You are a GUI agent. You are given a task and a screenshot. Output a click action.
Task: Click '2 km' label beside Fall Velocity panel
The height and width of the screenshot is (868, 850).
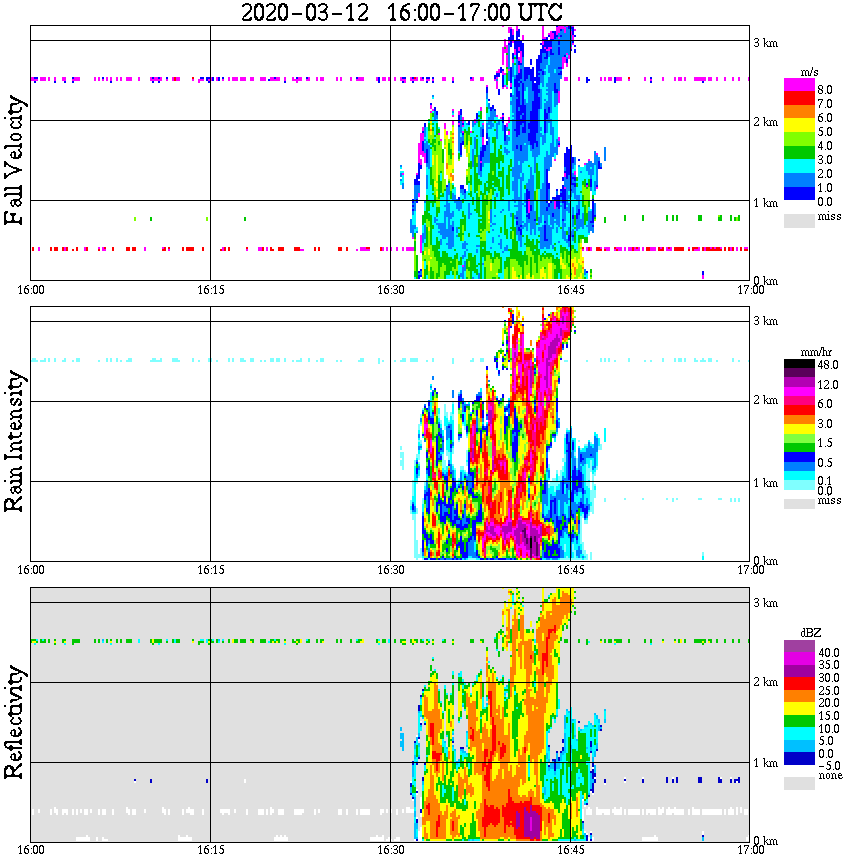[765, 122]
